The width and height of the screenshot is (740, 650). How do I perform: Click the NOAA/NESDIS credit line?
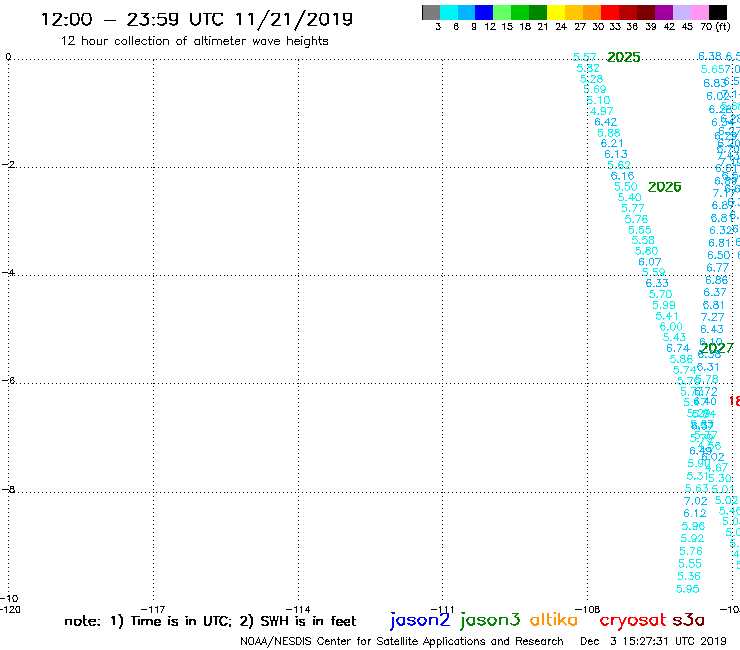(402, 641)
